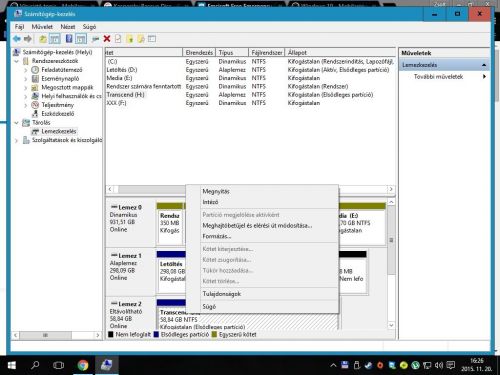Select Rendszer számára fenntartott volume row
500x375 pixels.
pyautogui.click(x=250, y=86)
